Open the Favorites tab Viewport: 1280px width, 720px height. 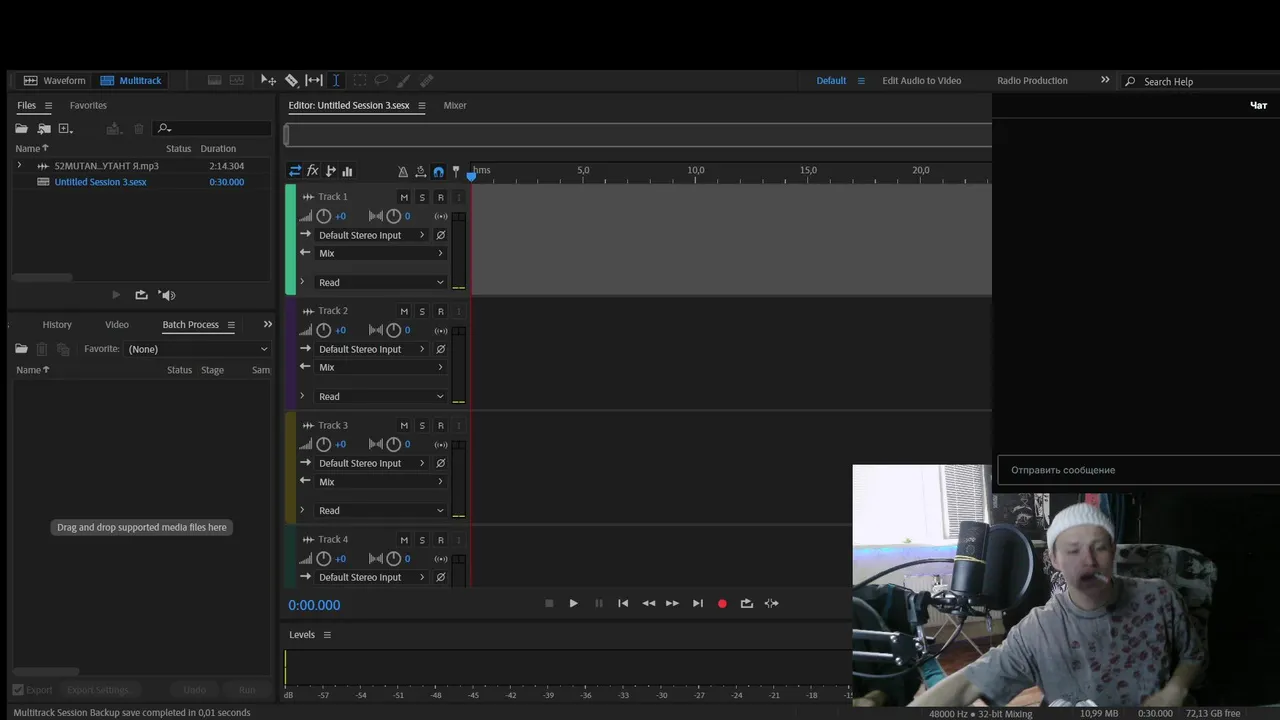point(88,105)
